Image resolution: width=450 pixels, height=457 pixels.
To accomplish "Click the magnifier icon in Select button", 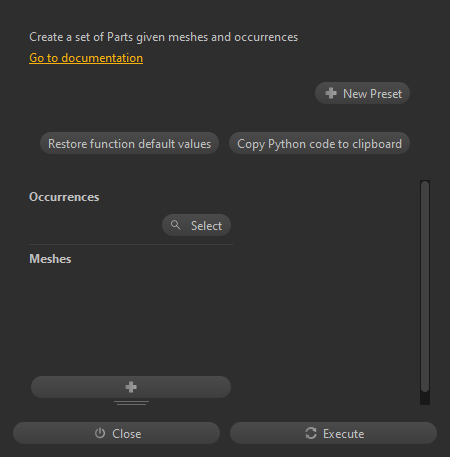I will 176,225.
